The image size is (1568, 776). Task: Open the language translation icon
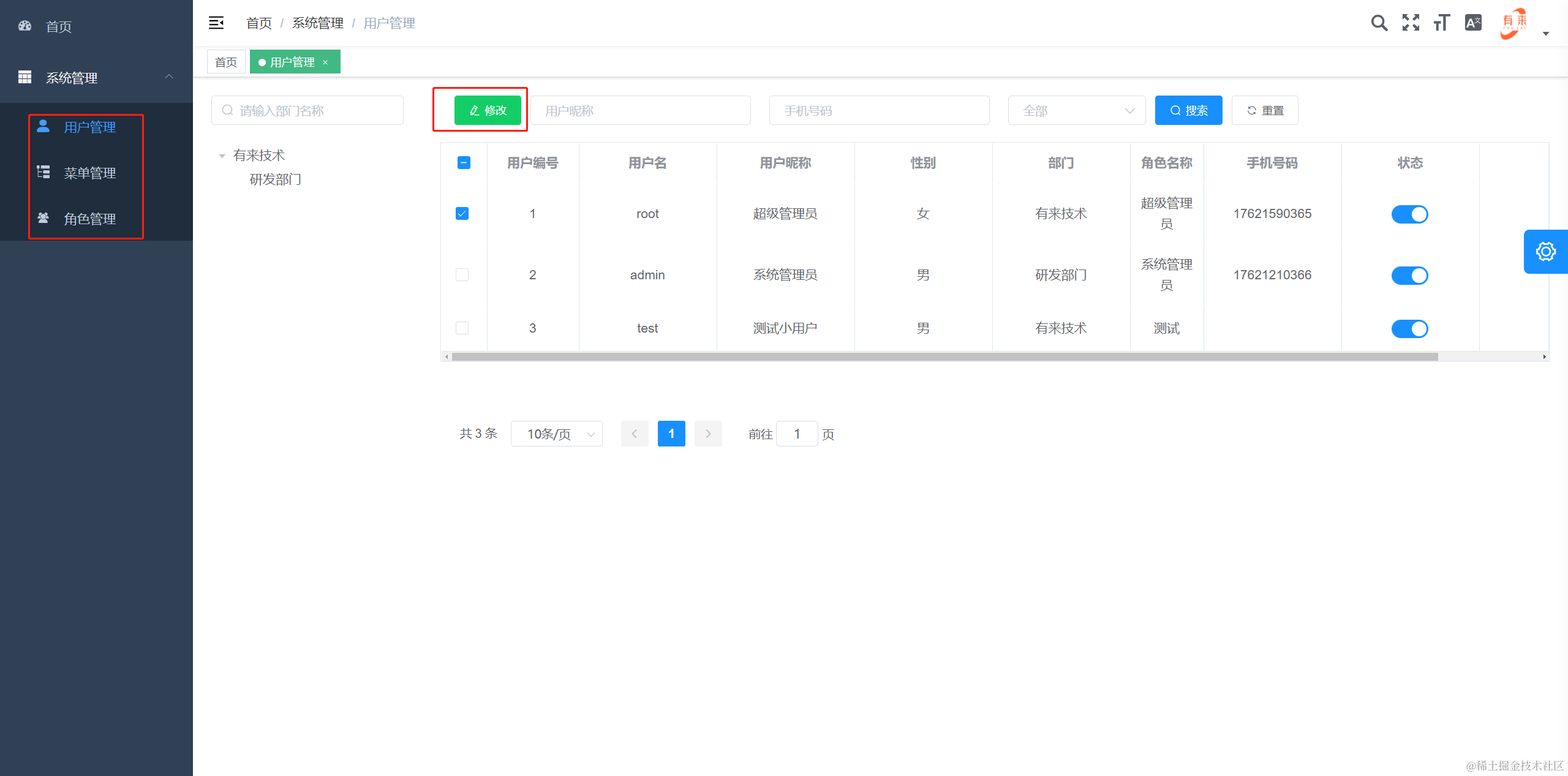click(x=1473, y=23)
